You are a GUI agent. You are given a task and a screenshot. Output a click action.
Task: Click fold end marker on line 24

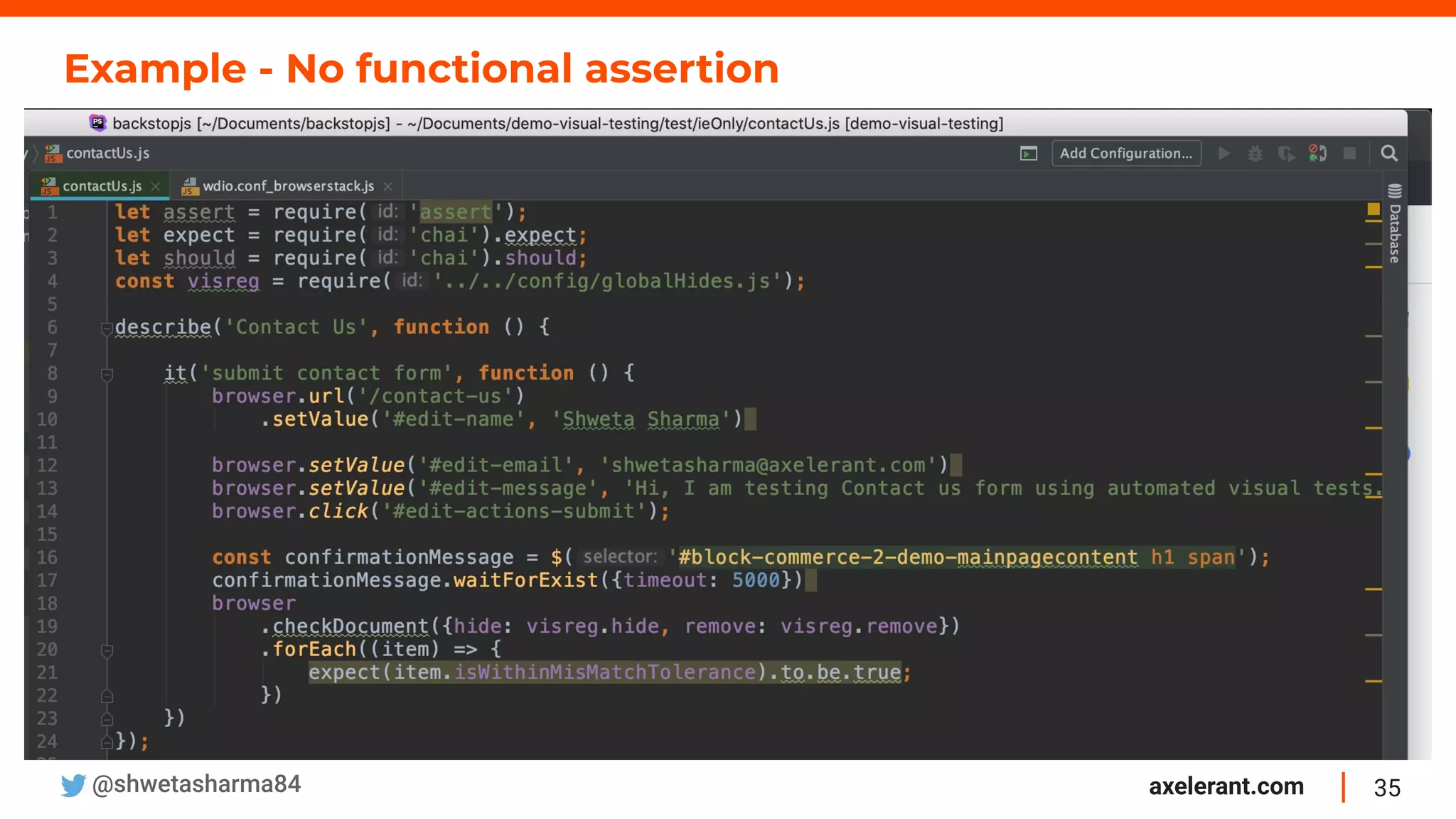click(x=107, y=742)
